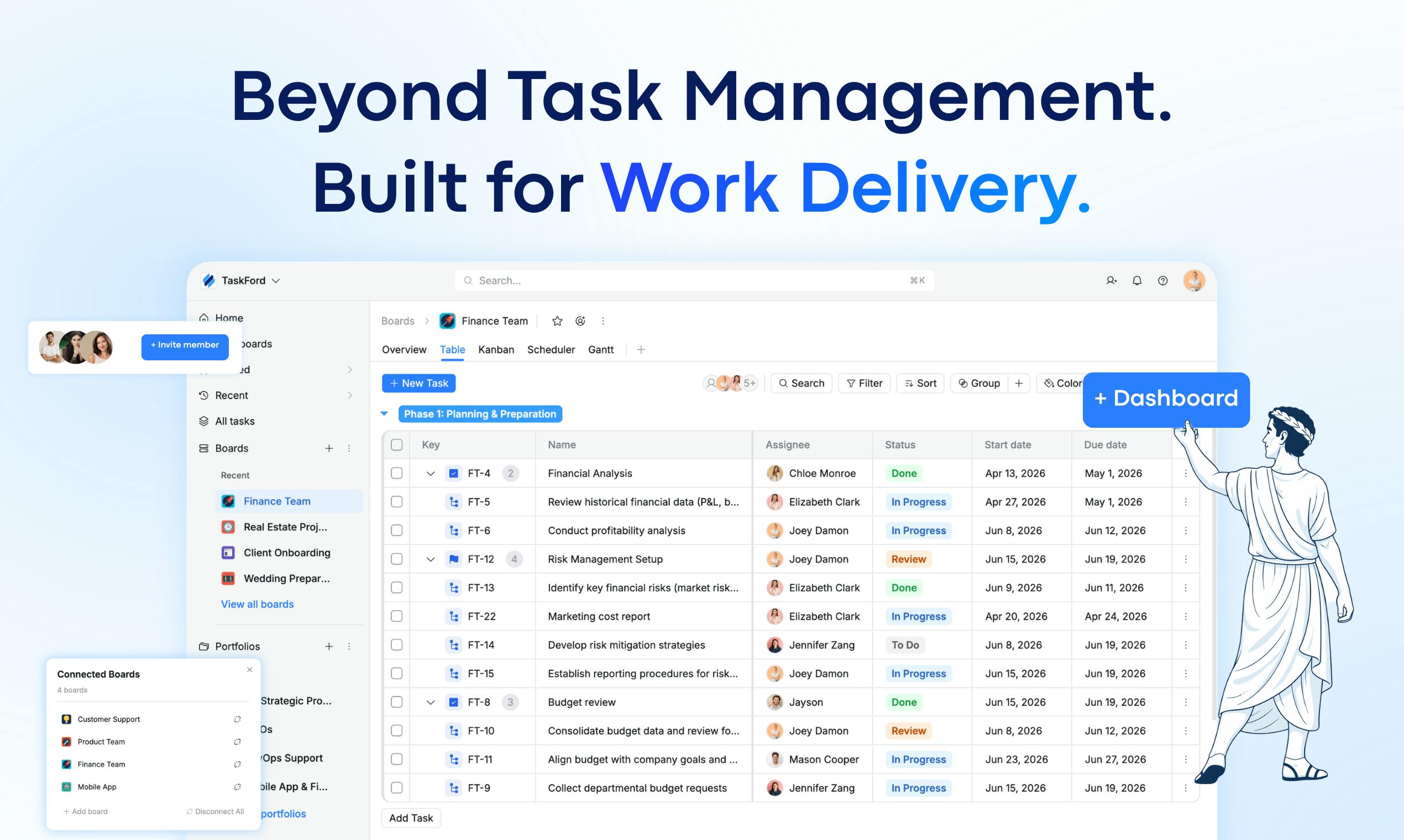Screen dimensions: 1404x840
Task: Star the Finance Team board
Action: [557, 321]
